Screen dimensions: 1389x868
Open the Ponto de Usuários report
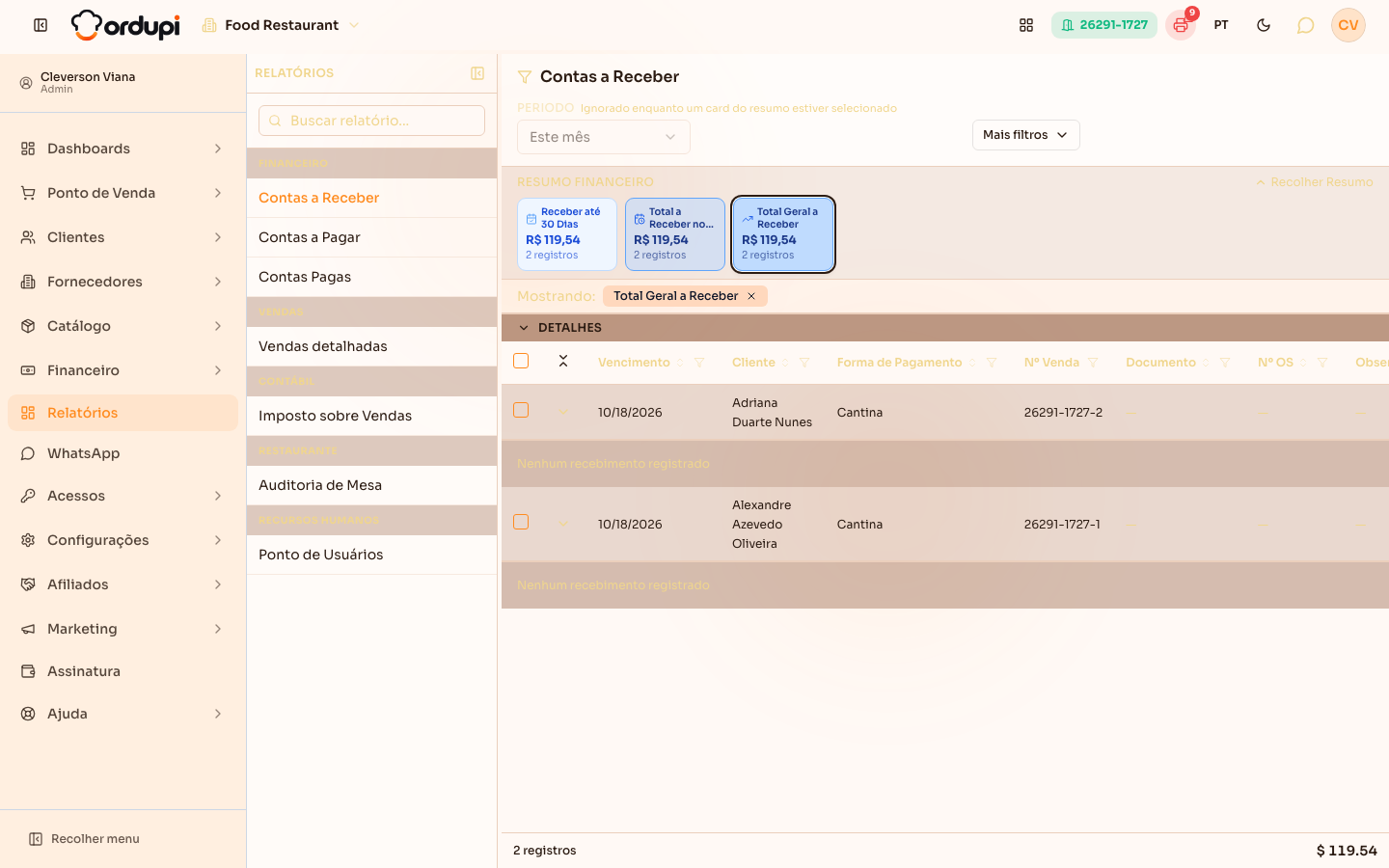coord(371,555)
